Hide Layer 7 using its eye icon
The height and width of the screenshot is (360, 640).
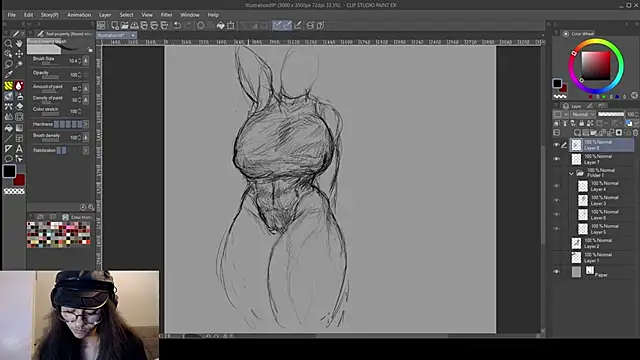556,159
